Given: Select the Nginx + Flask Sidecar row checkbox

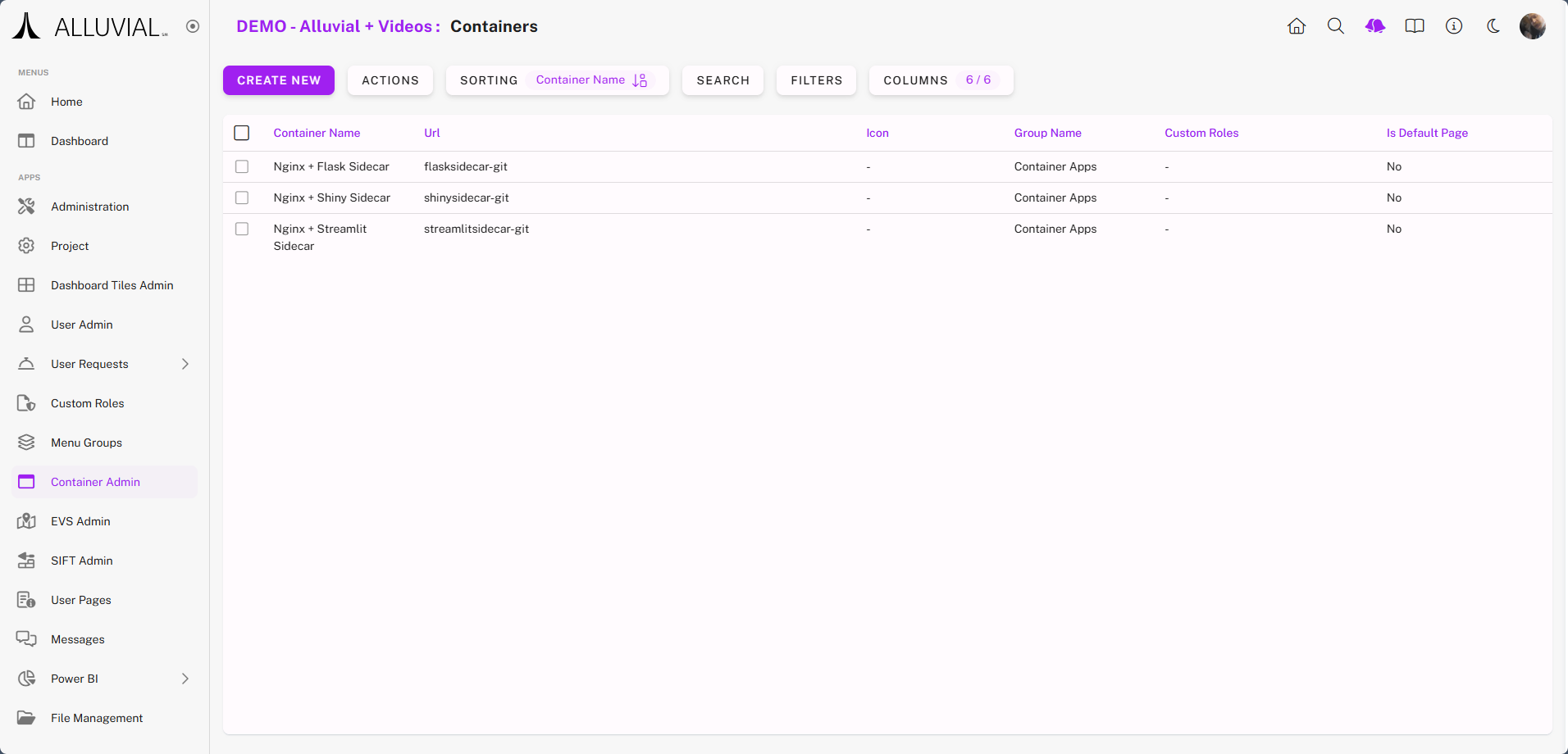Looking at the screenshot, I should (242, 166).
